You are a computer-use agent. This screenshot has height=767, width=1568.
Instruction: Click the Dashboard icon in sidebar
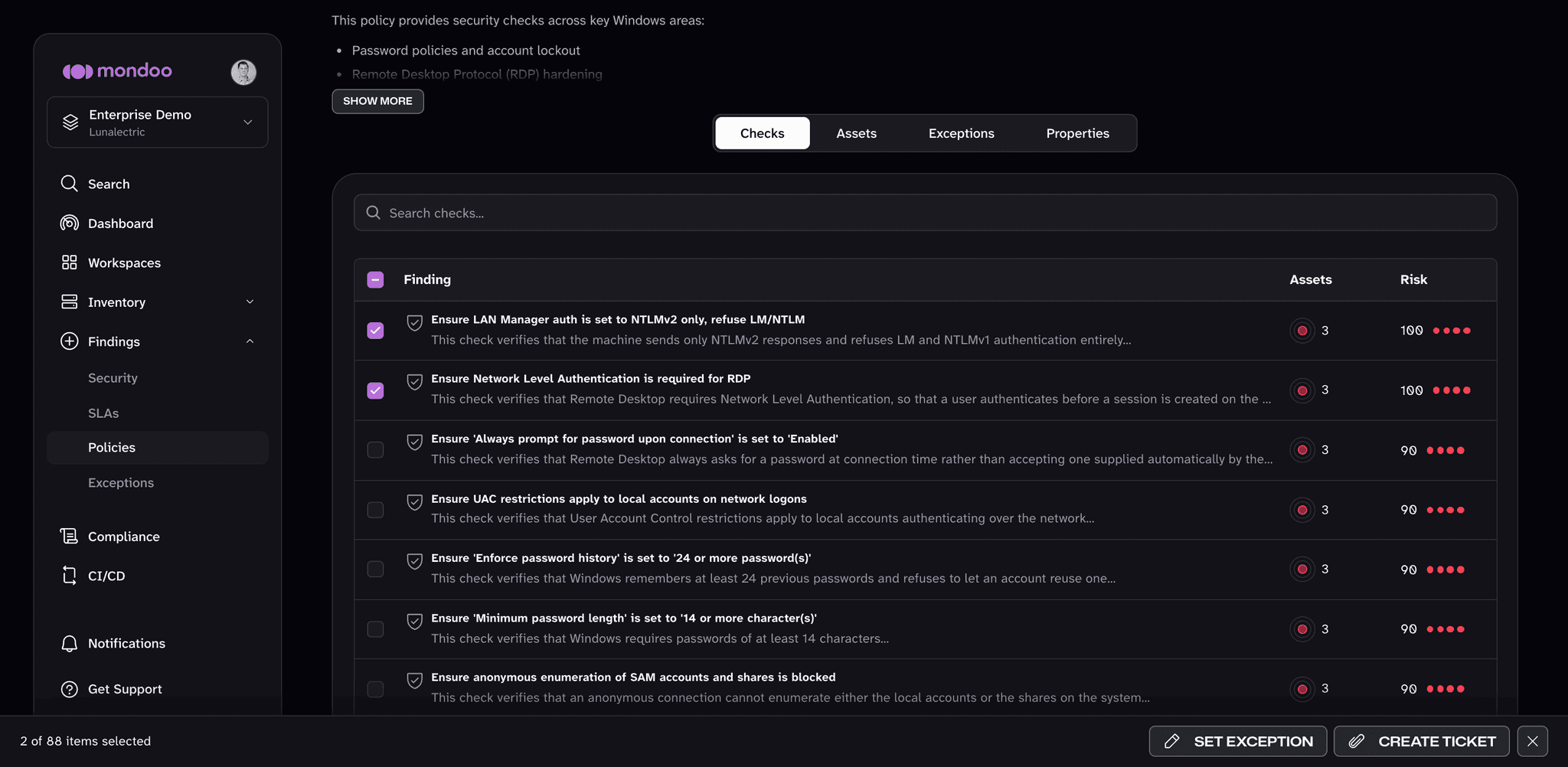(69, 223)
